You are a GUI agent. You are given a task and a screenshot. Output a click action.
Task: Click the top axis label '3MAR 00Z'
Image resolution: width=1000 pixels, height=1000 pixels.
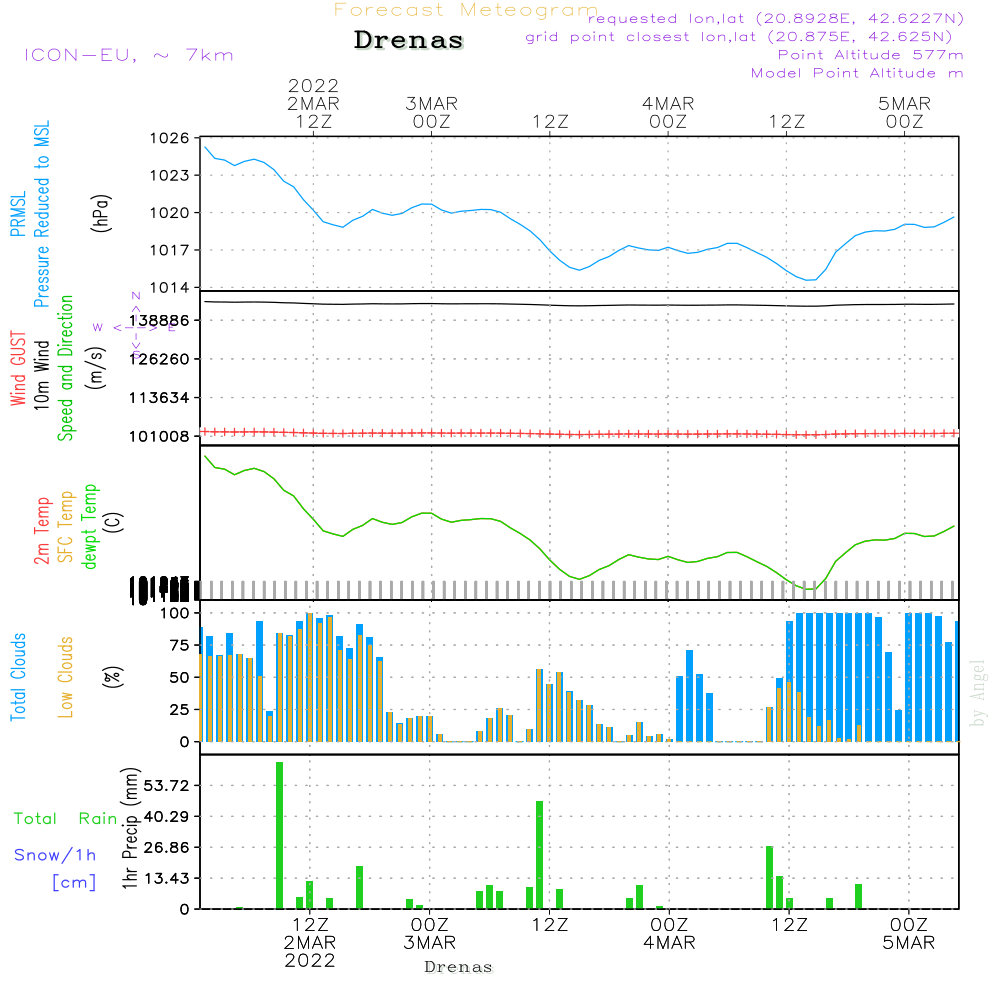tap(432, 112)
